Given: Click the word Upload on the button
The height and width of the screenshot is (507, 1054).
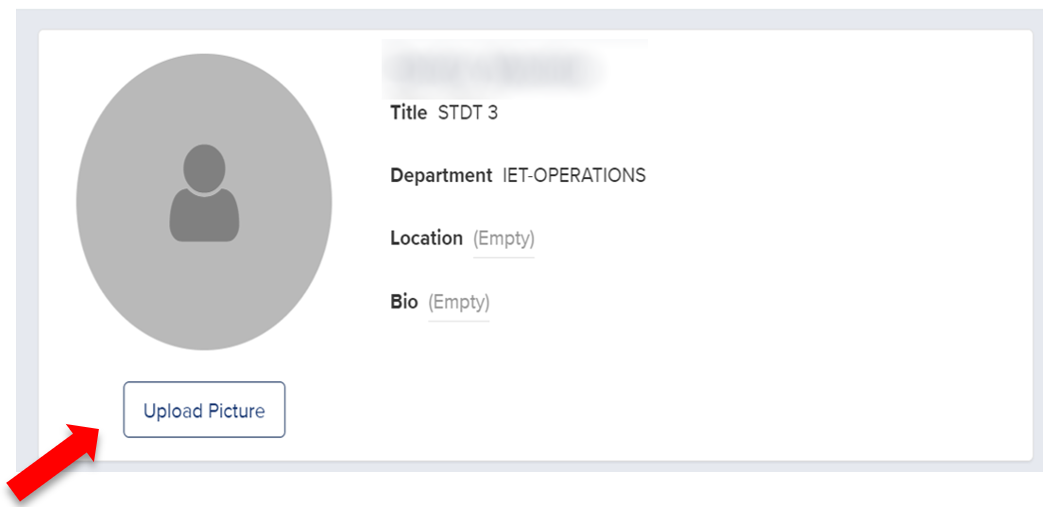Looking at the screenshot, I should point(172,411).
